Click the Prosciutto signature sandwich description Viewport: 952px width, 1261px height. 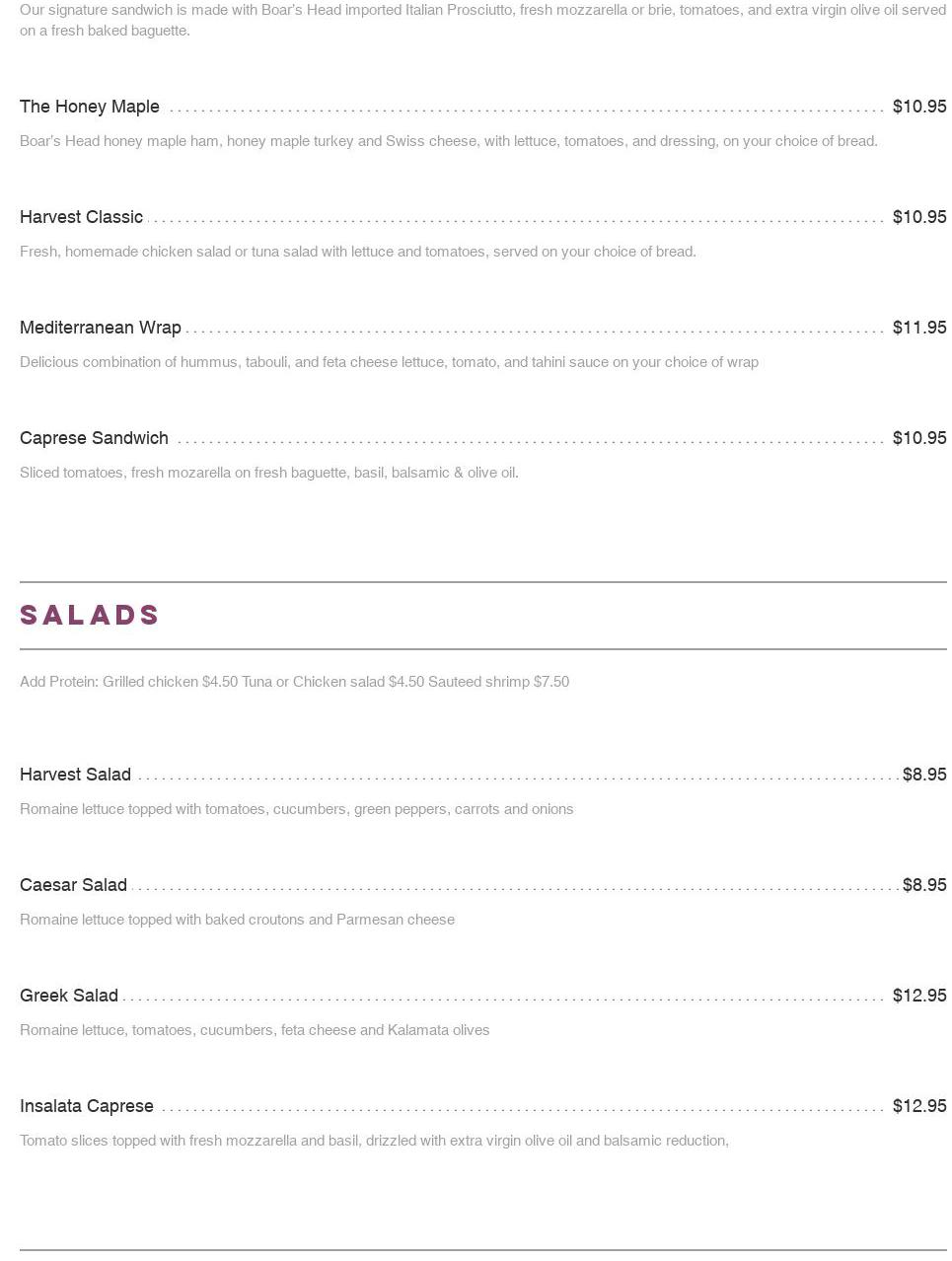(482, 20)
